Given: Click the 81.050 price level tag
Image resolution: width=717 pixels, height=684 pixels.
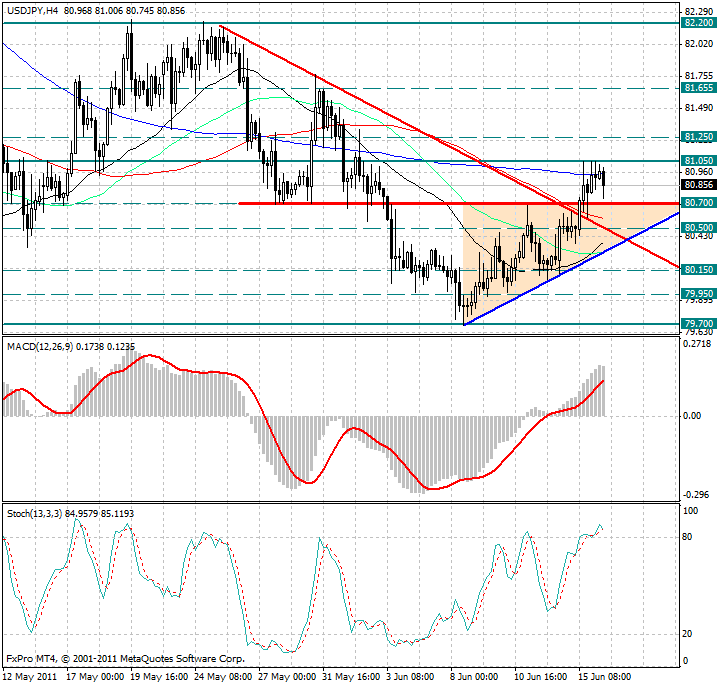Looking at the screenshot, I should 697,160.
